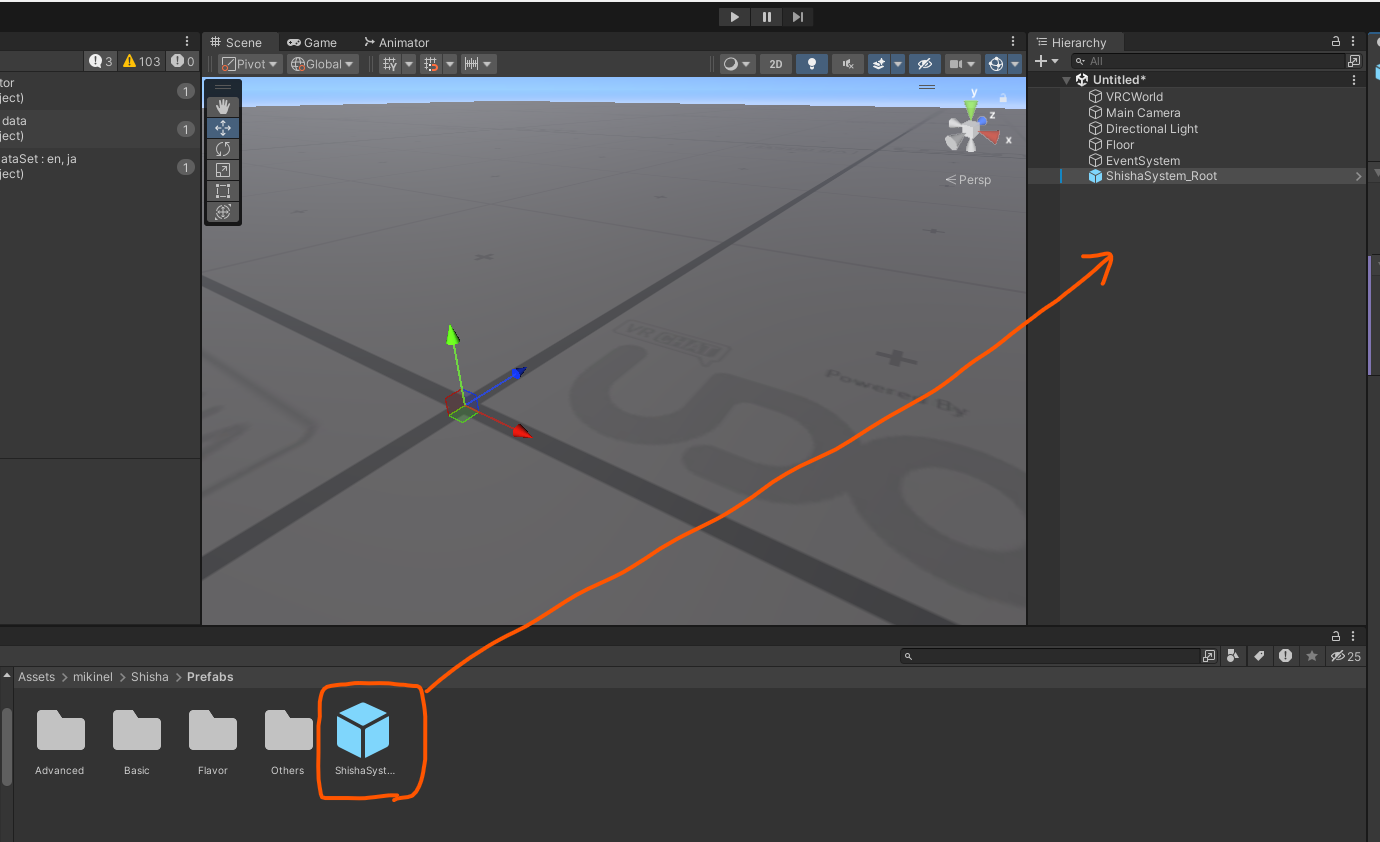Switch to the Game tab

click(x=312, y=42)
